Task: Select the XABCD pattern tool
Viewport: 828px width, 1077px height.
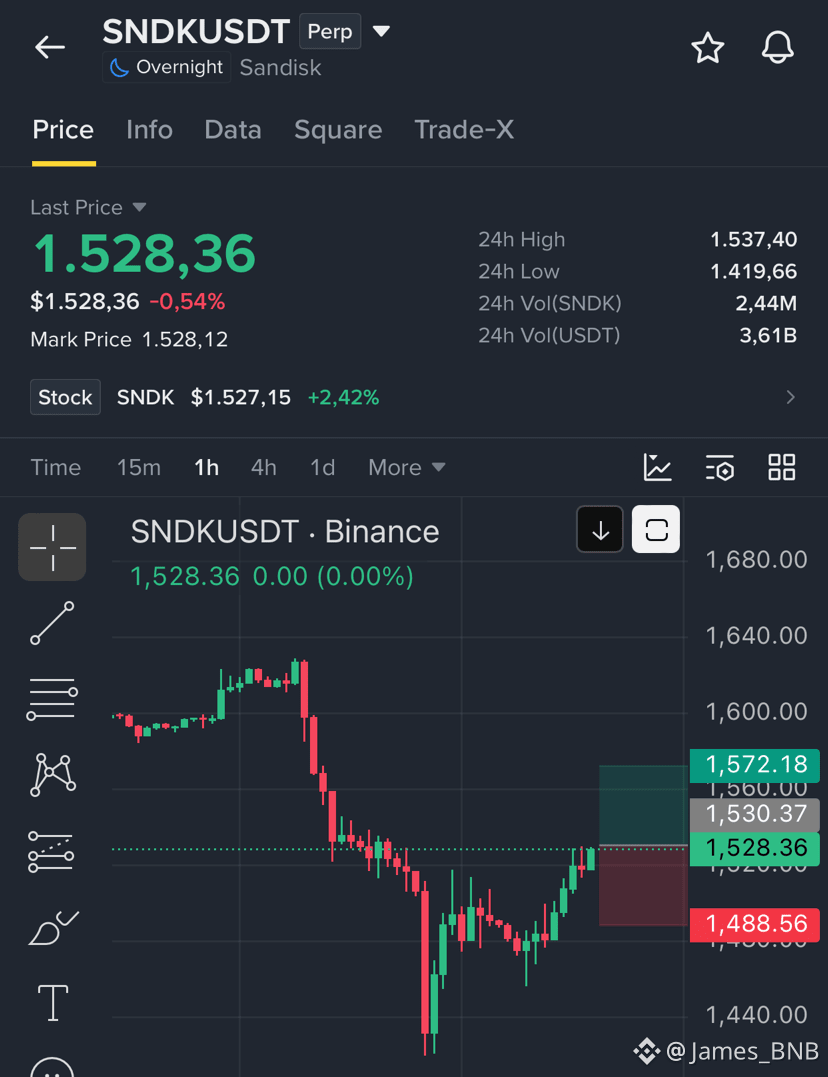Action: pos(52,775)
